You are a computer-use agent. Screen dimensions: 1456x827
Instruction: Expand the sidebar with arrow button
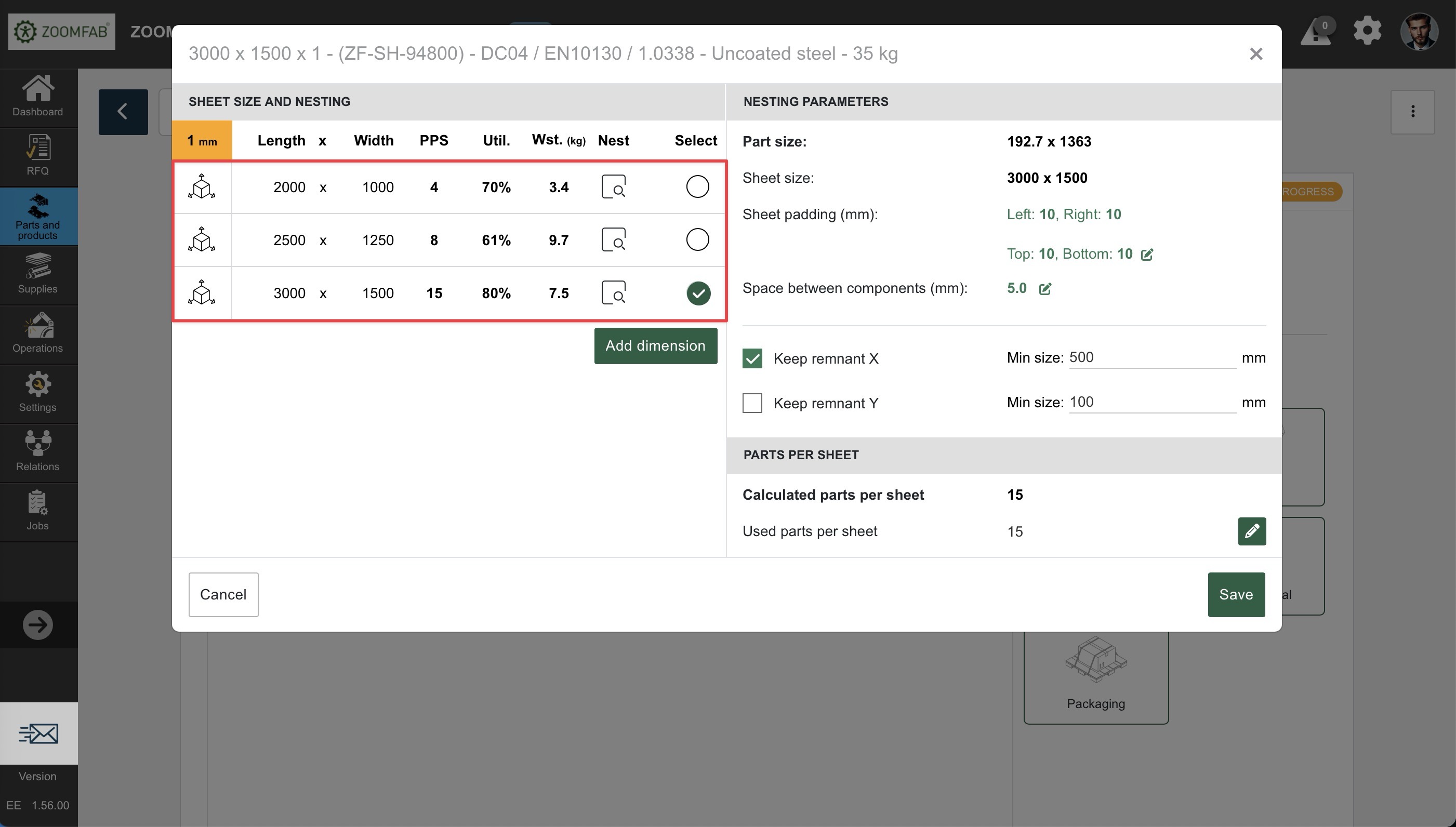click(x=38, y=625)
